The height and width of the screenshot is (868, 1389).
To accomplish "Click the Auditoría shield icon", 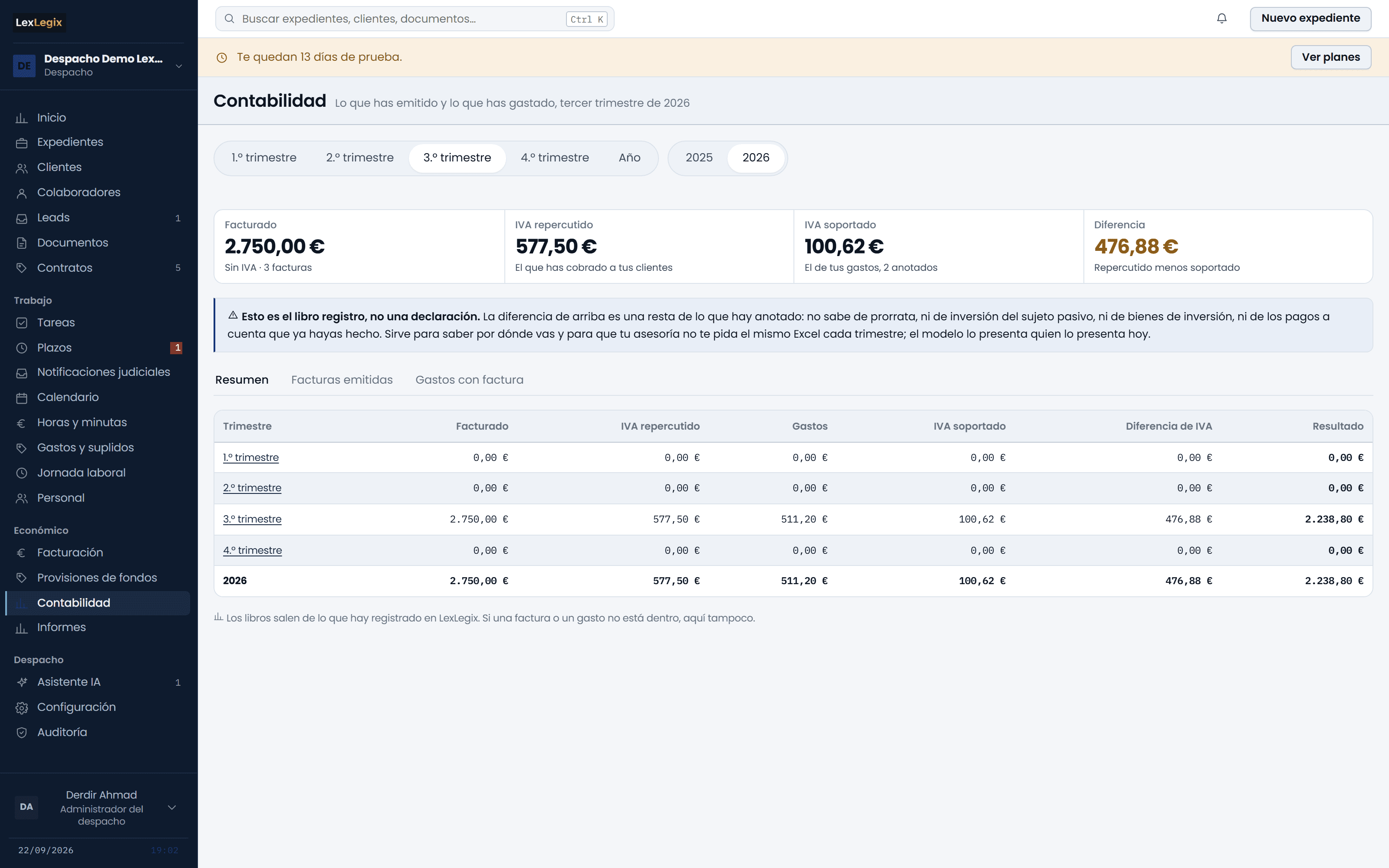I will click(21, 733).
